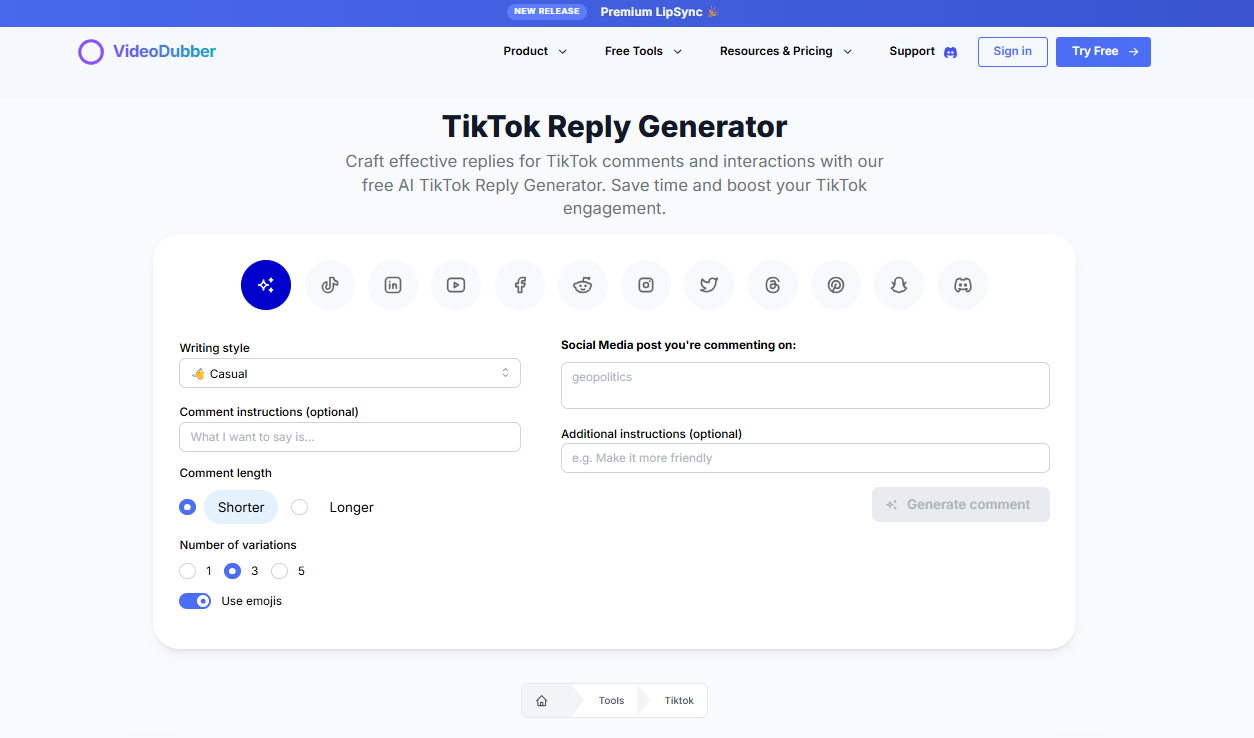Select the Discord platform icon
This screenshot has width=1254, height=738.
point(963,285)
